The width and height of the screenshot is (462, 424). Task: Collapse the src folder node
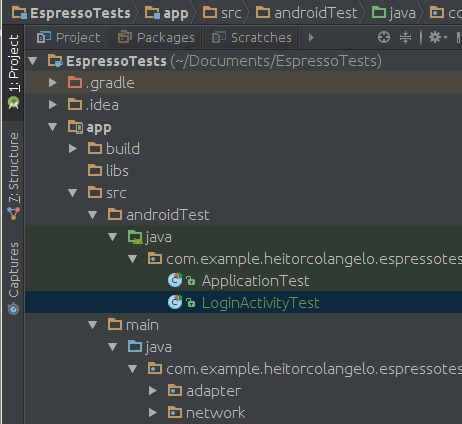tap(73, 193)
